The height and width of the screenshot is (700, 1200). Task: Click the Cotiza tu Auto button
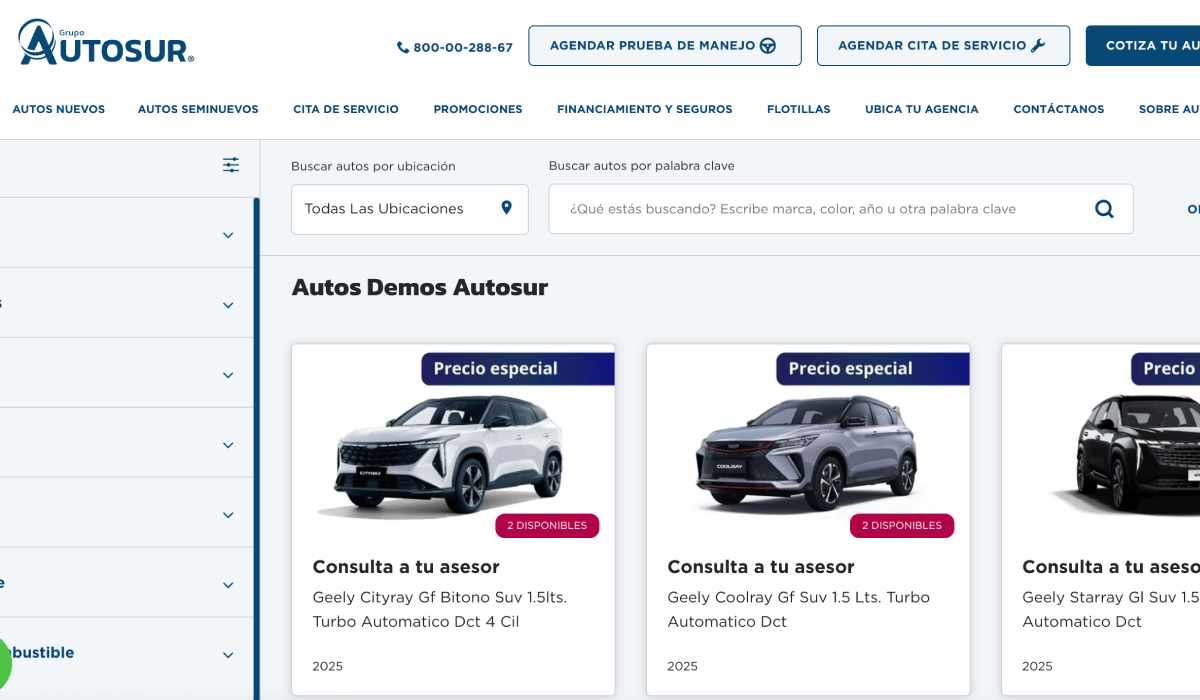click(x=1143, y=46)
